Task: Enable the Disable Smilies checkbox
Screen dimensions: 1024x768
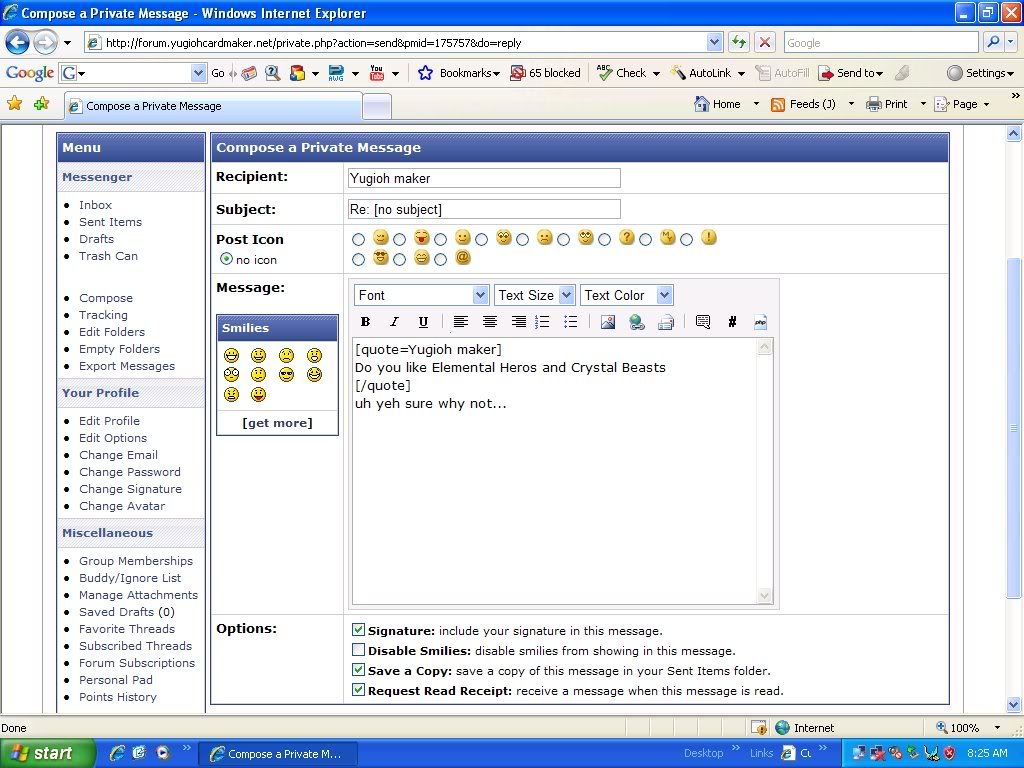Action: click(x=358, y=650)
